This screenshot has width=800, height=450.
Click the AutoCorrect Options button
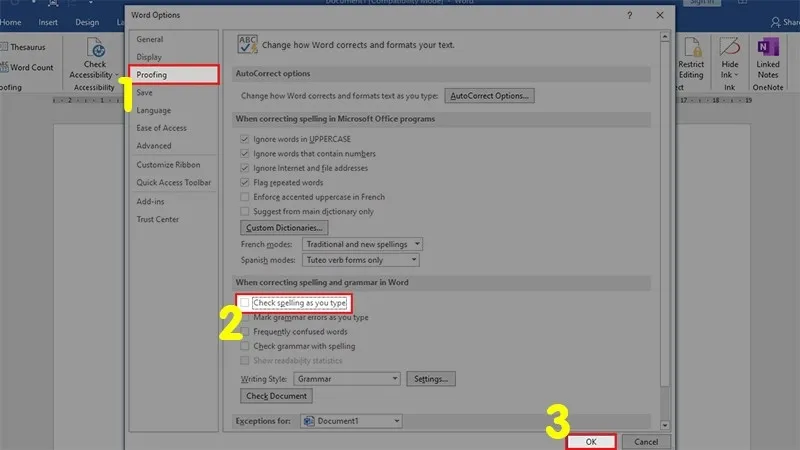(x=490, y=96)
